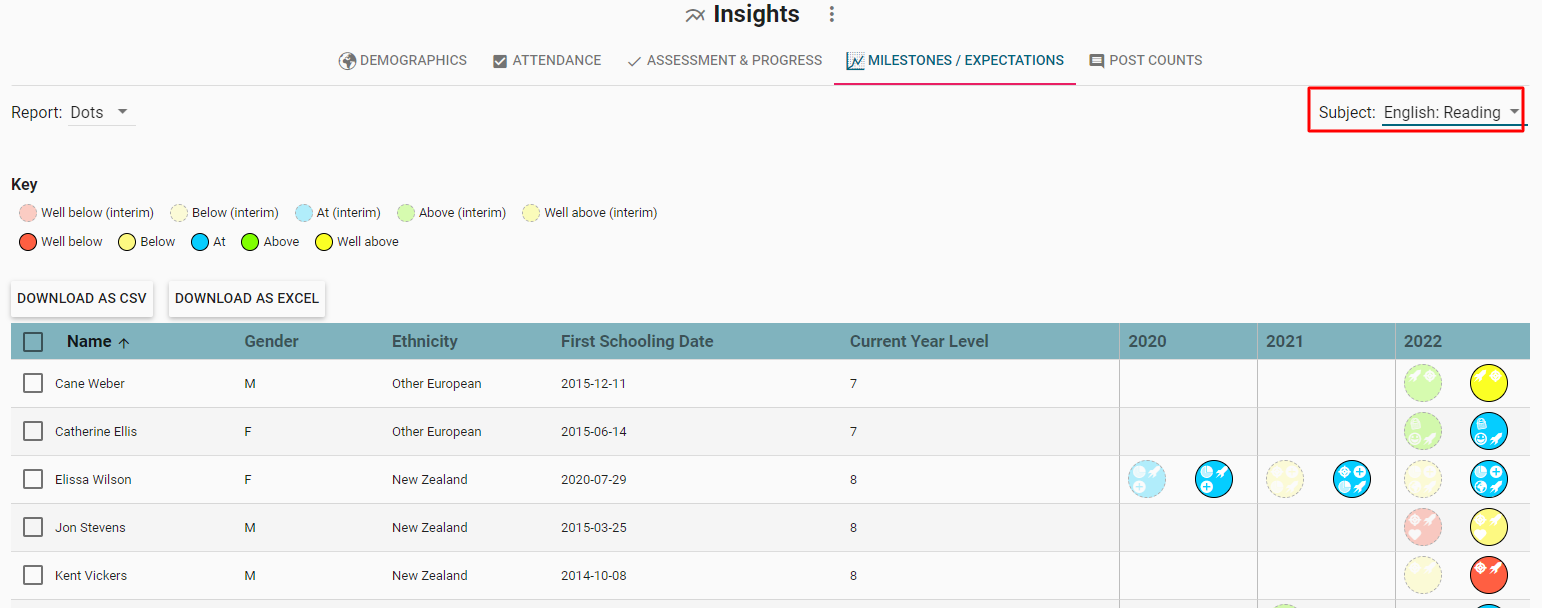
Task: Click the sort arrow beside Name header
Action: click(124, 342)
